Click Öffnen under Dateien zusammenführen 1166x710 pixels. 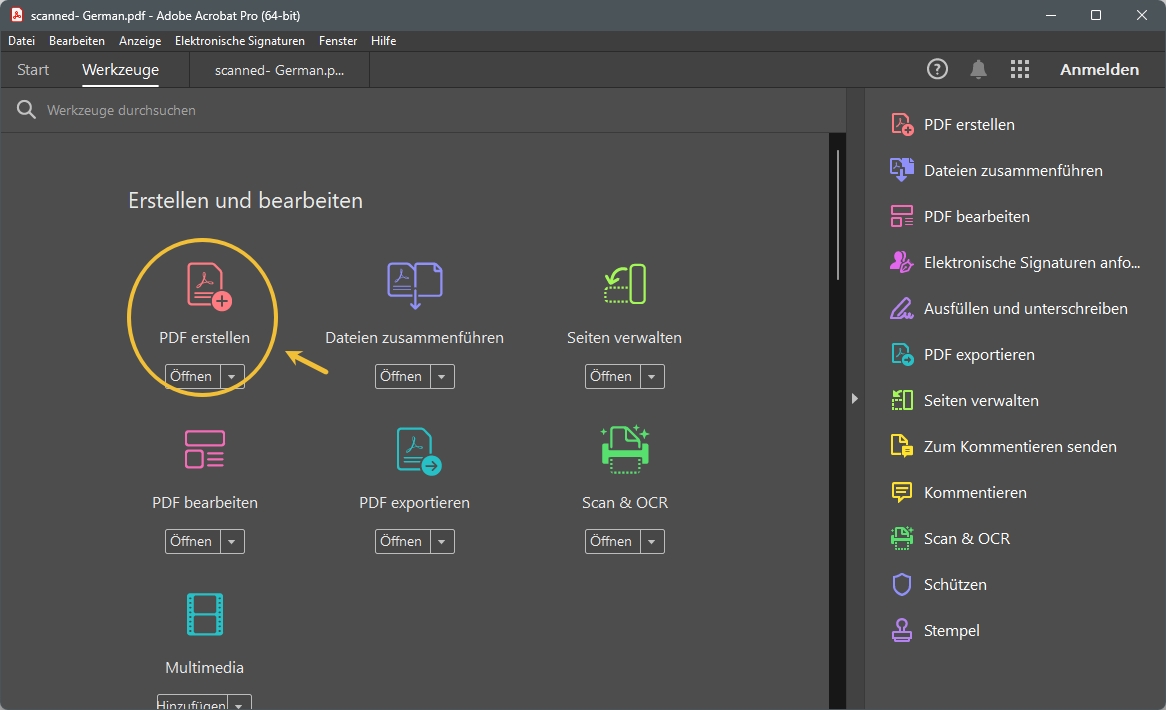click(401, 377)
